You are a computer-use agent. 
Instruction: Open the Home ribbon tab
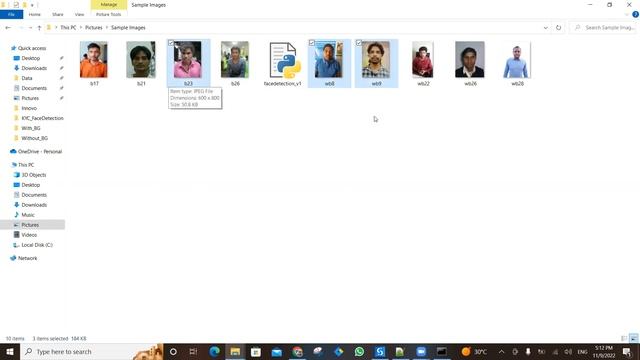[x=35, y=14]
